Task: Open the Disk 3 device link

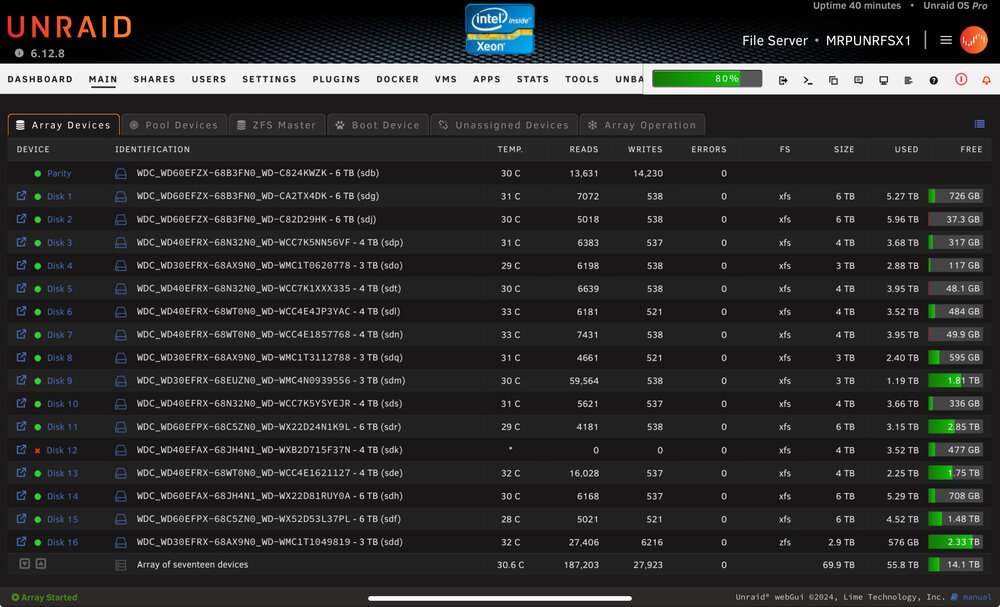Action: point(59,242)
